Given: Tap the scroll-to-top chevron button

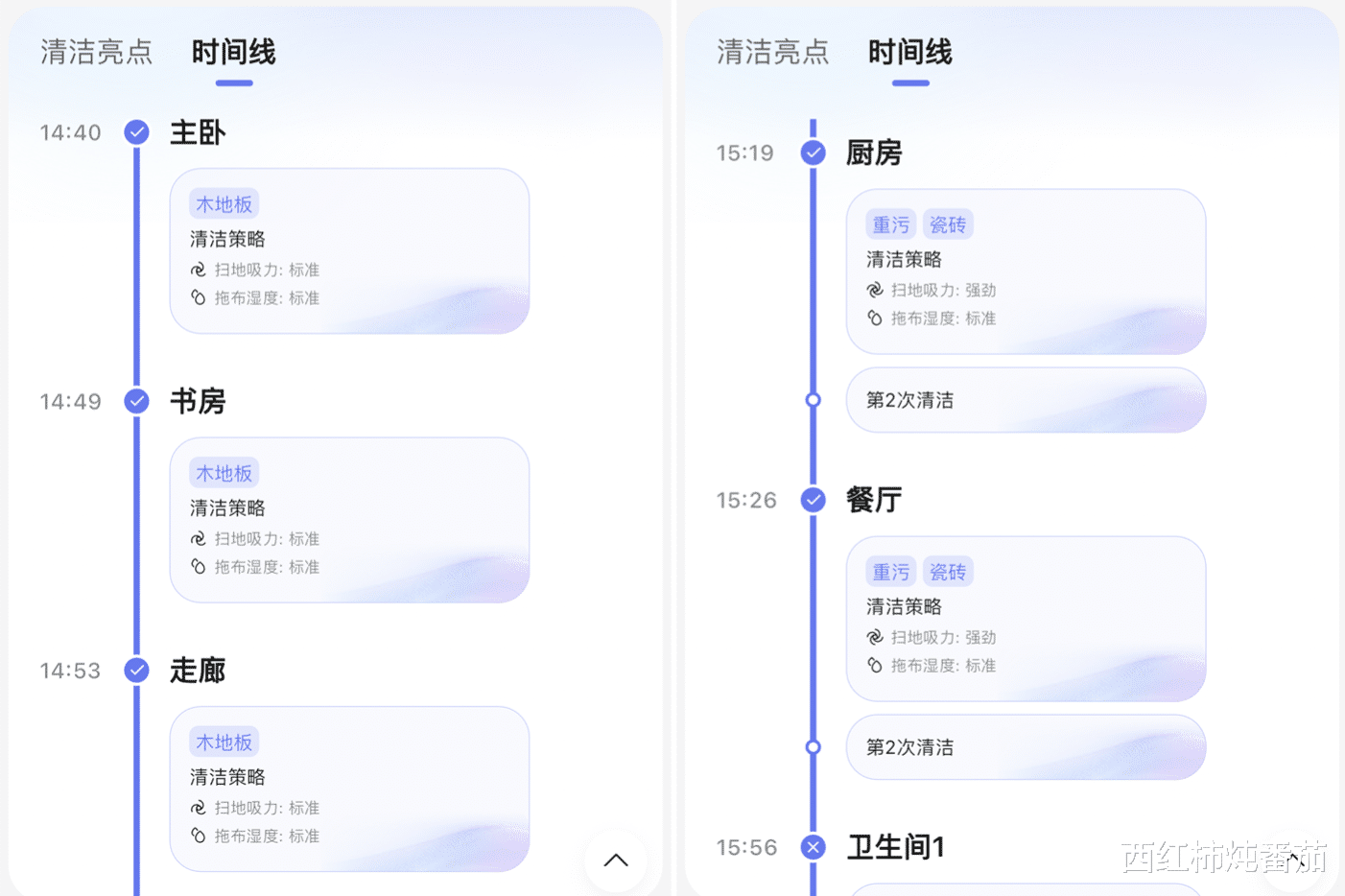Looking at the screenshot, I should tap(616, 861).
